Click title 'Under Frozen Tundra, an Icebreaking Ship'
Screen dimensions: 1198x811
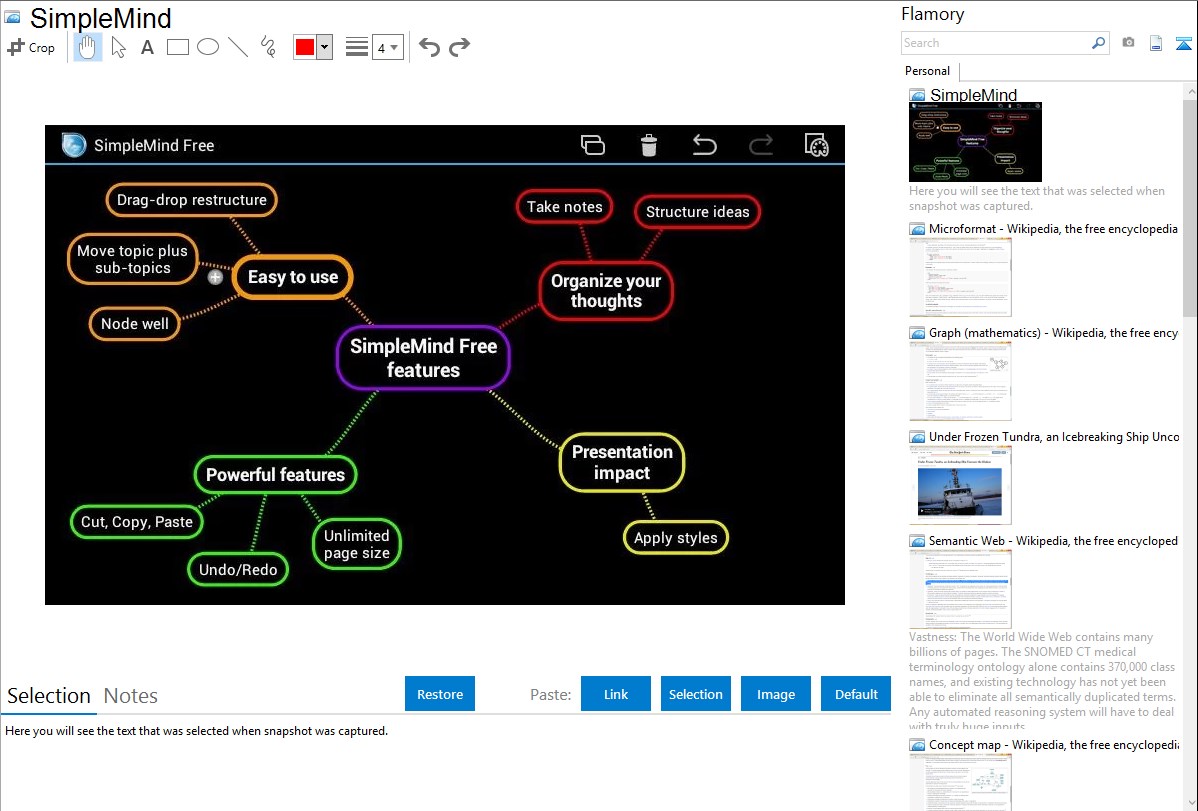pyautogui.click(x=1054, y=436)
